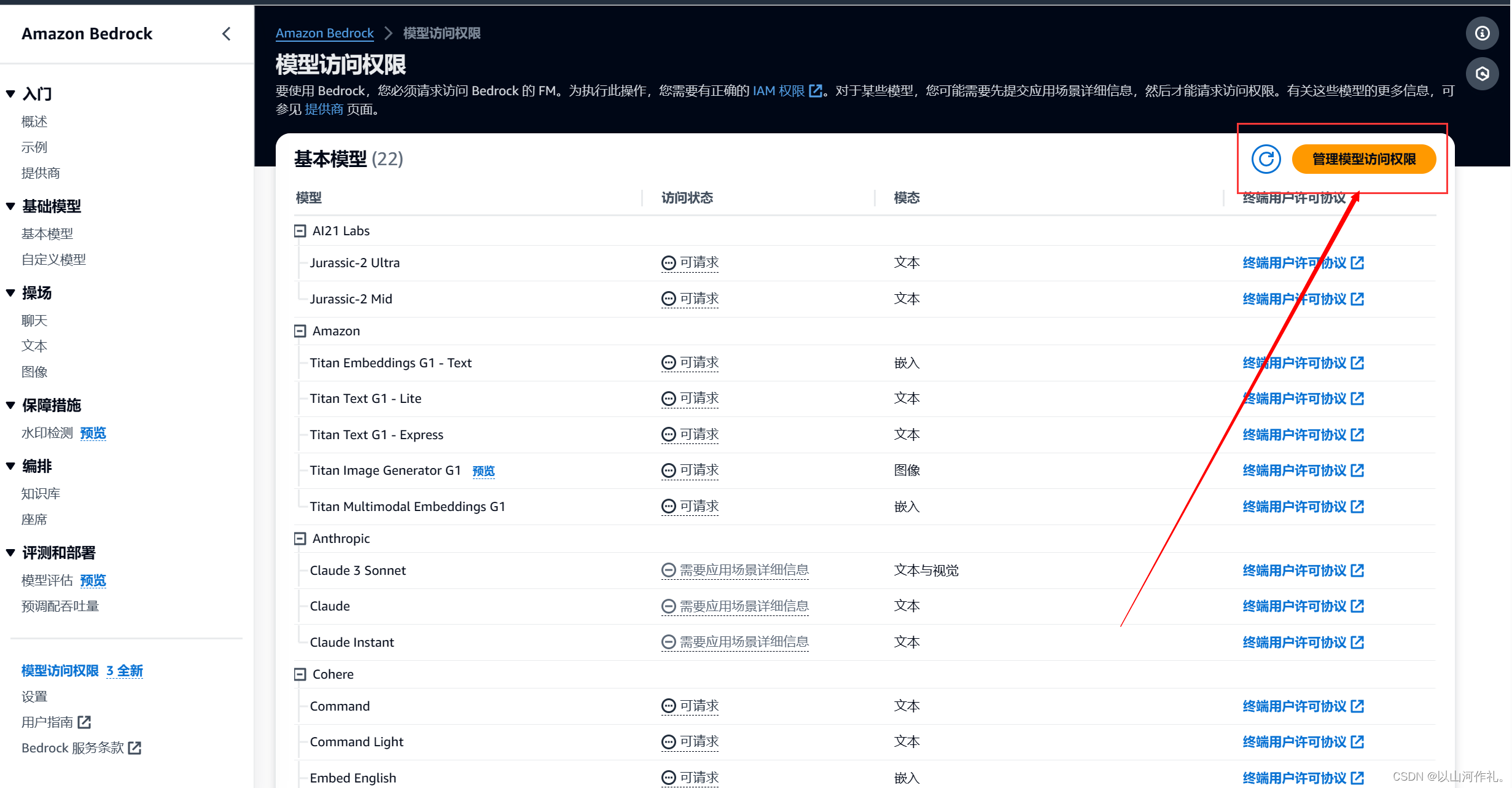This screenshot has height=788, width=1512.
Task: Open the 文本 playground in the sidebar
Action: point(34,346)
